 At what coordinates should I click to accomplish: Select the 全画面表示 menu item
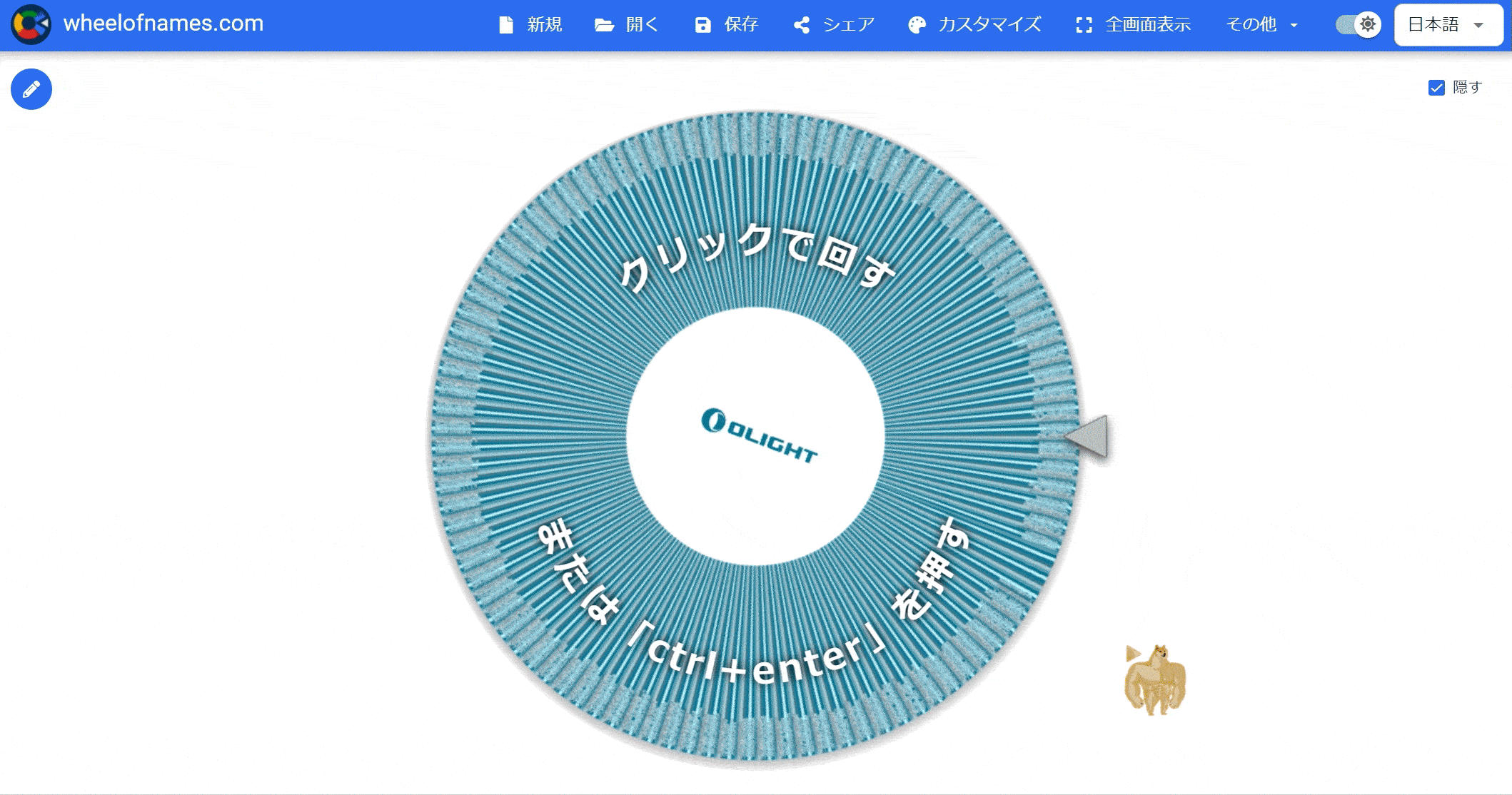pos(1148,25)
